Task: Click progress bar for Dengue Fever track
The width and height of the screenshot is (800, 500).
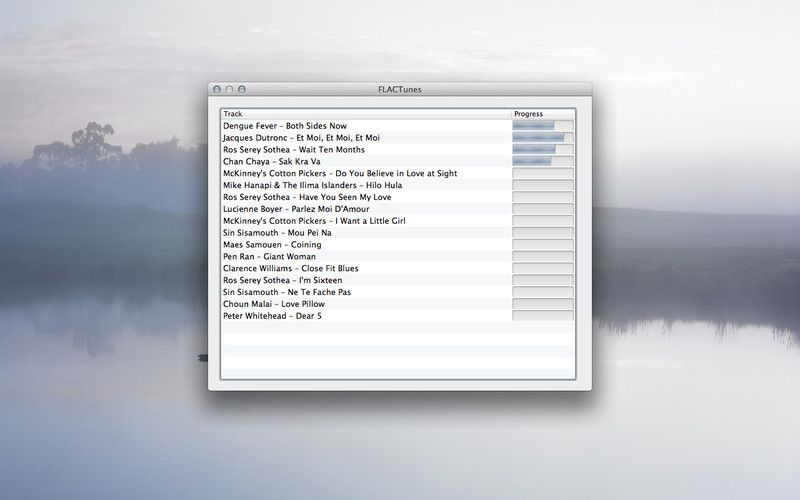Action: pos(543,126)
